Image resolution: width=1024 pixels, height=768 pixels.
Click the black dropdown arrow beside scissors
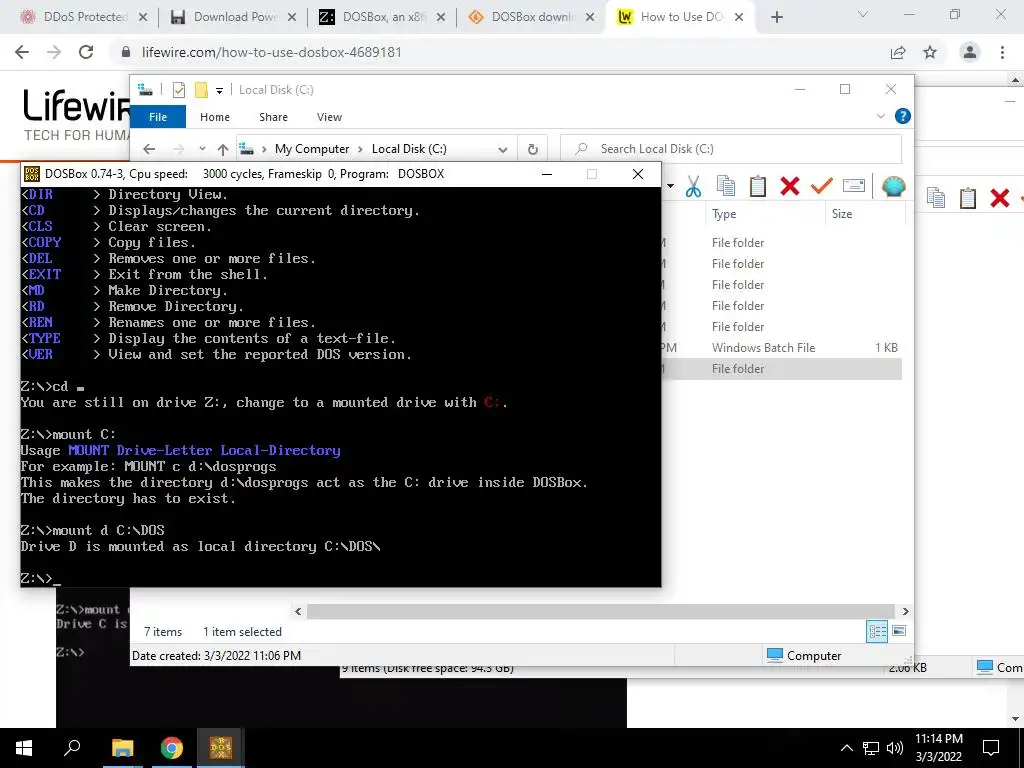tap(670, 187)
